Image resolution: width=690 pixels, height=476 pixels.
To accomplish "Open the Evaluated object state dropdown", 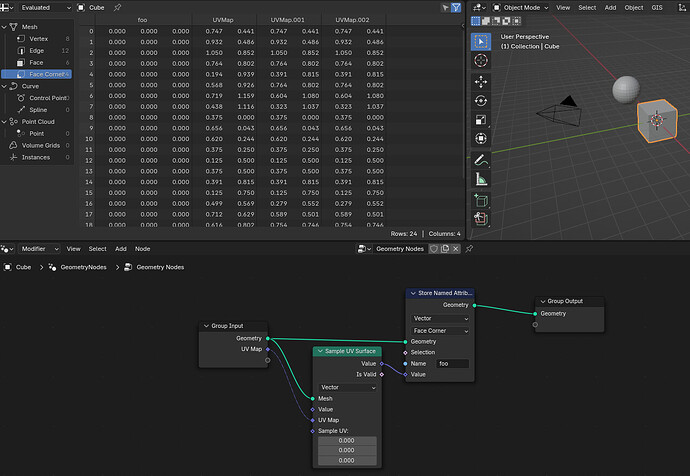I will pyautogui.click(x=44, y=7).
